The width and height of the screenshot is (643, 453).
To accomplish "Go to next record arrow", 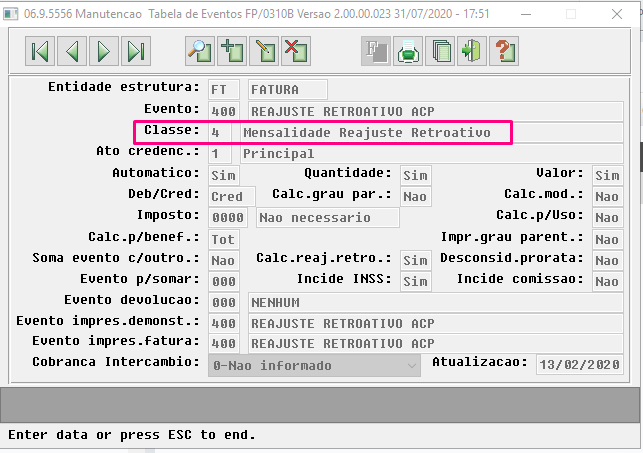I will [x=104, y=51].
